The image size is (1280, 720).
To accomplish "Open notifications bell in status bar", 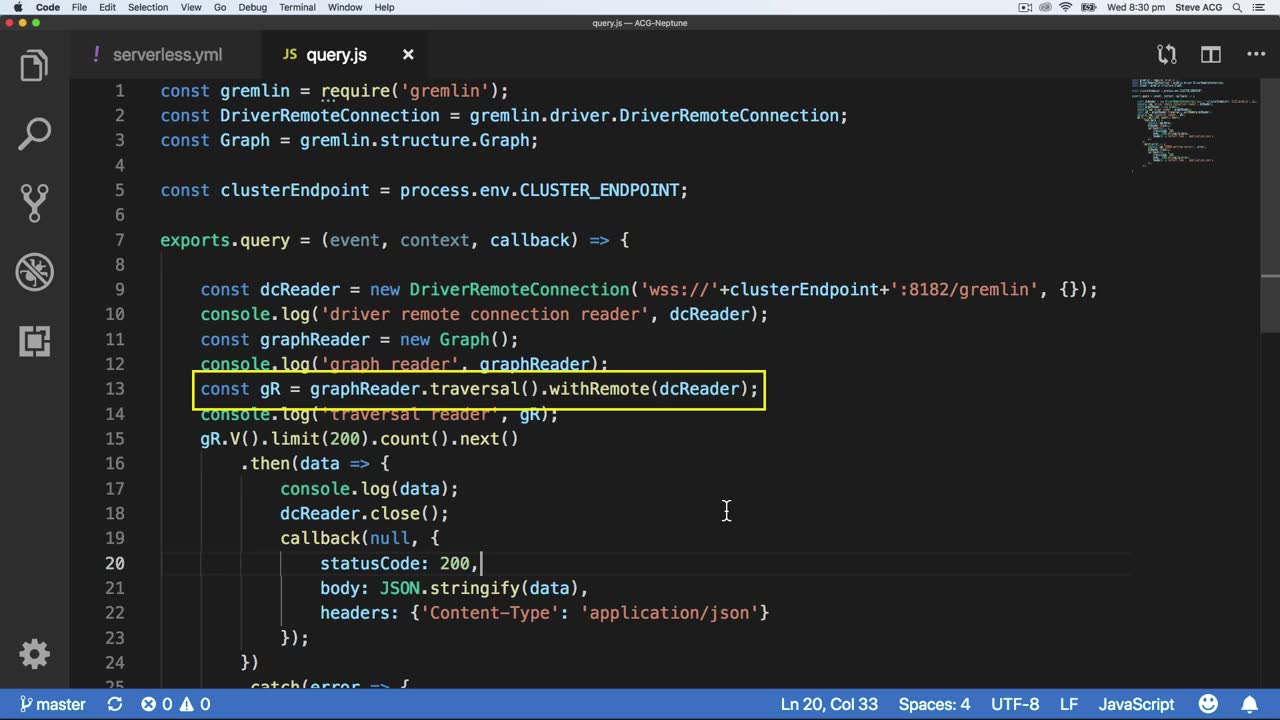I will (x=1250, y=704).
